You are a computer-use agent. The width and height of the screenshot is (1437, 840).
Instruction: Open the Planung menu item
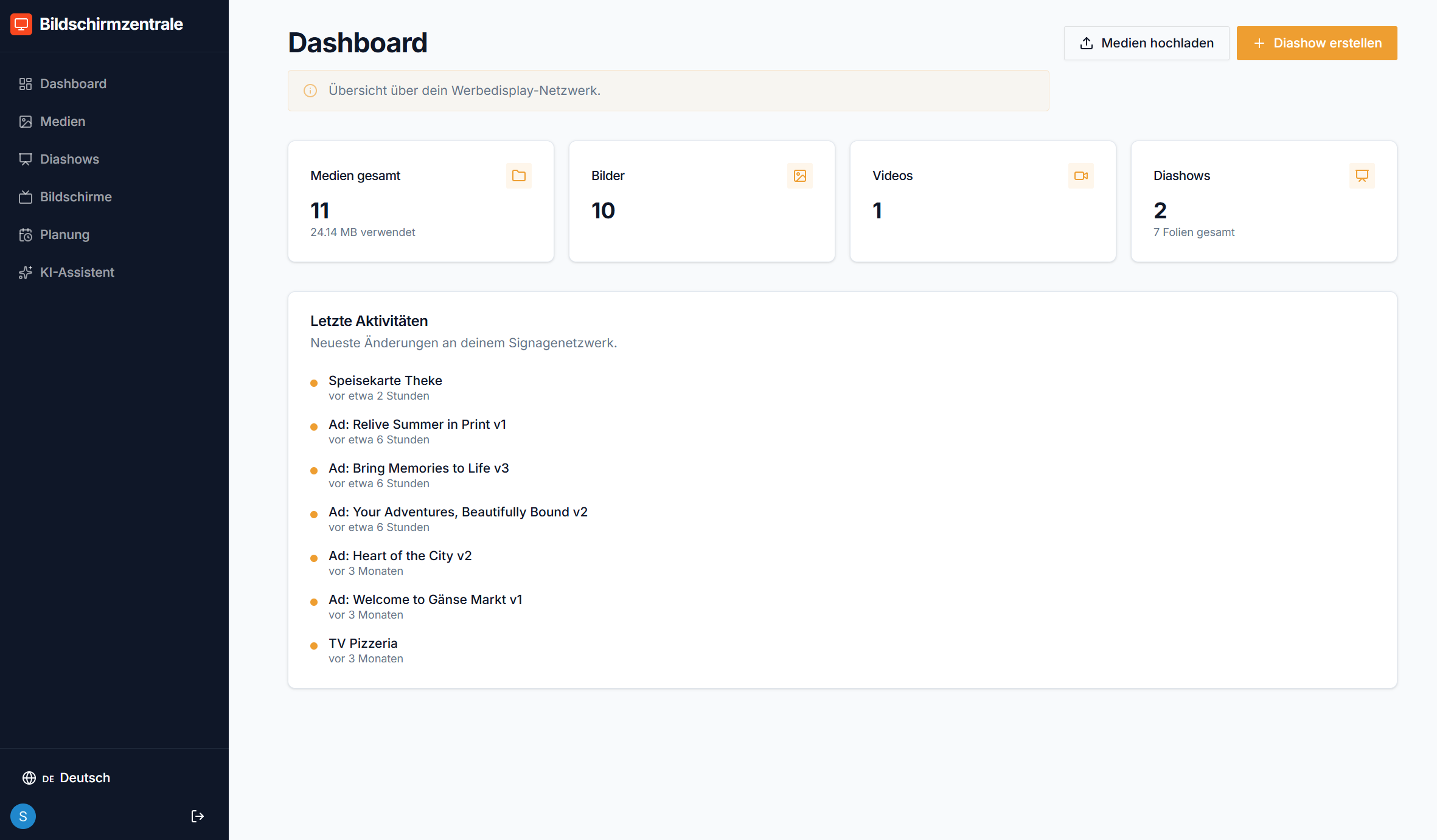(x=114, y=235)
